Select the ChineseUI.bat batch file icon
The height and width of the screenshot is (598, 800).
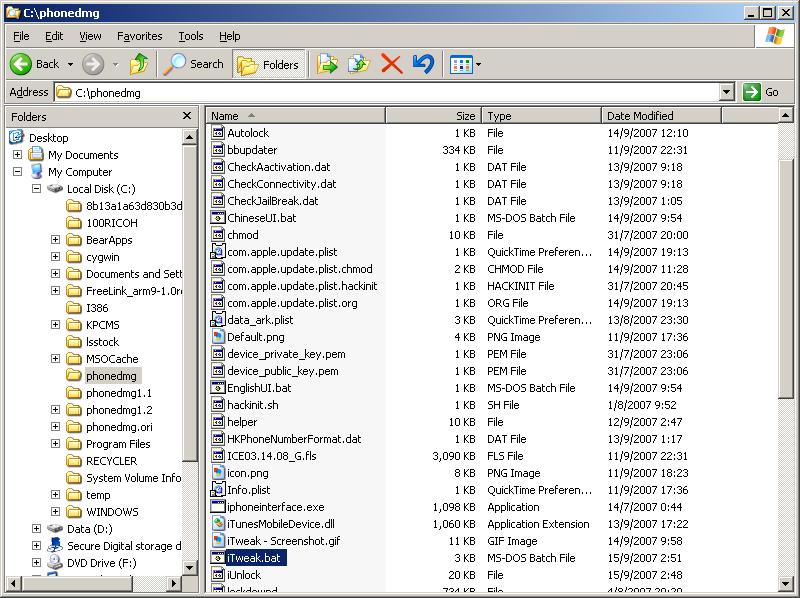click(x=218, y=218)
